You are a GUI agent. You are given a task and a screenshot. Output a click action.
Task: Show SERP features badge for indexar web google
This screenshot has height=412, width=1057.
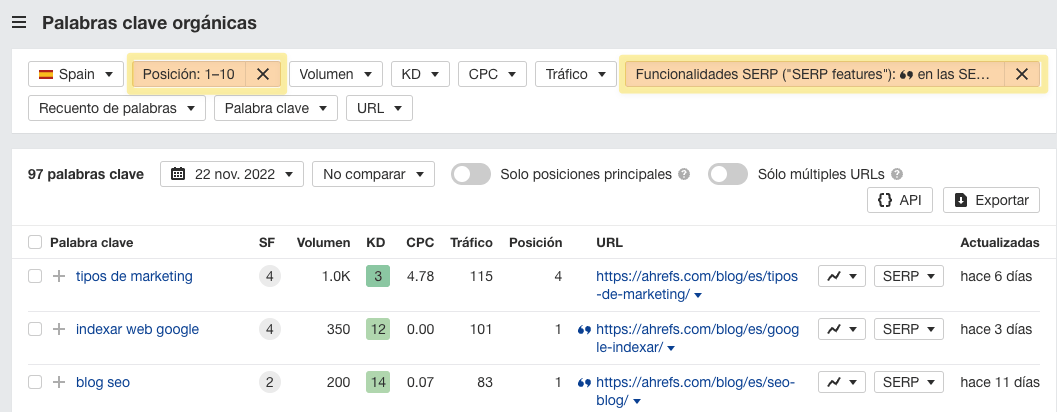coord(270,329)
